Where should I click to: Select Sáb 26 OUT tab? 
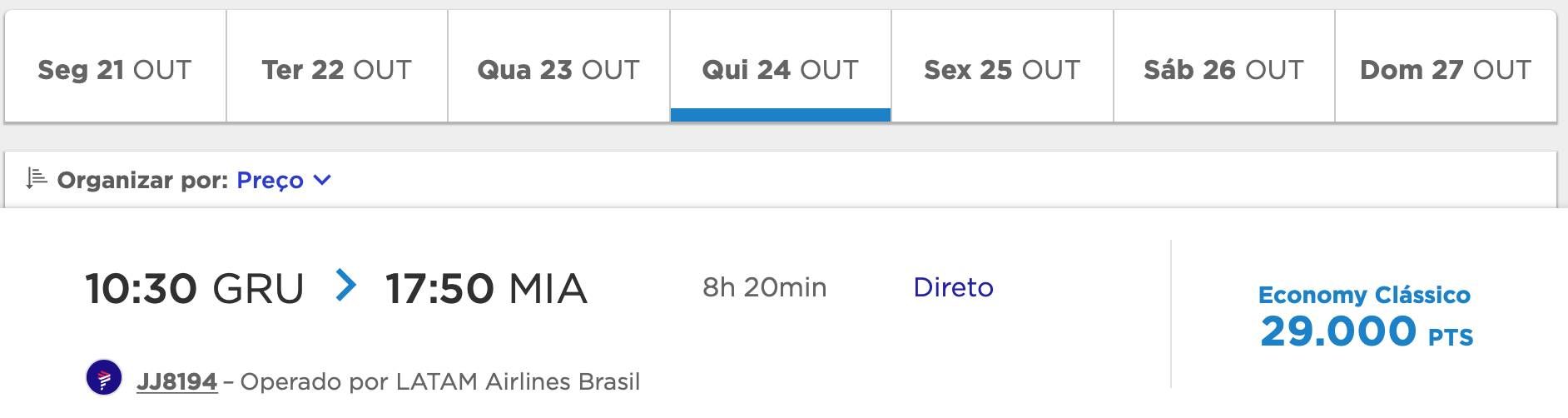[1223, 70]
